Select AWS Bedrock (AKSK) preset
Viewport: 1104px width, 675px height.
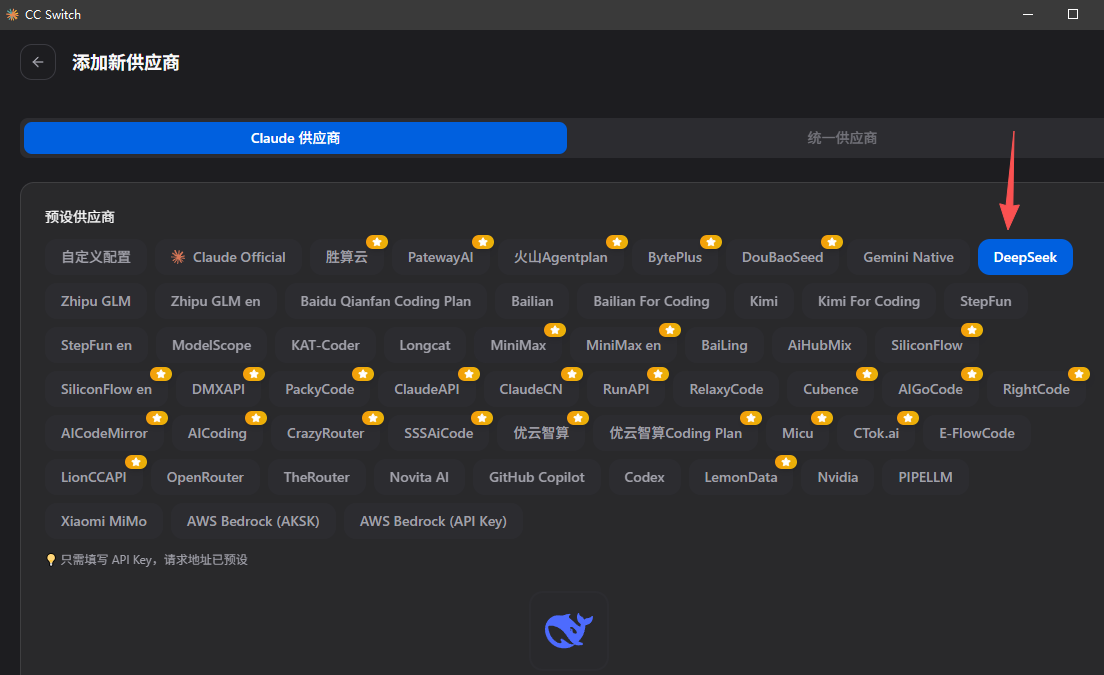coord(253,521)
